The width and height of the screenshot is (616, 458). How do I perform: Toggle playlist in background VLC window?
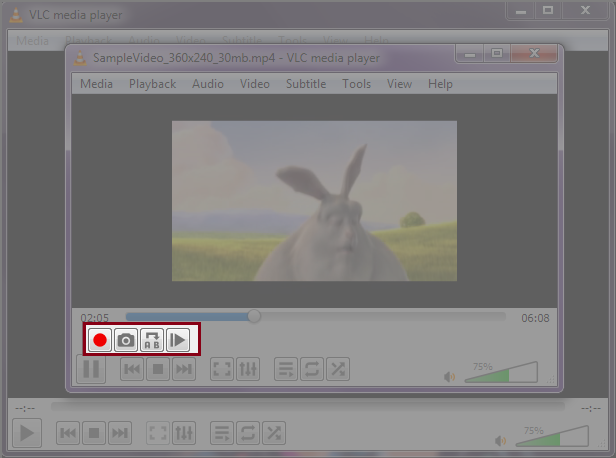pyautogui.click(x=222, y=433)
